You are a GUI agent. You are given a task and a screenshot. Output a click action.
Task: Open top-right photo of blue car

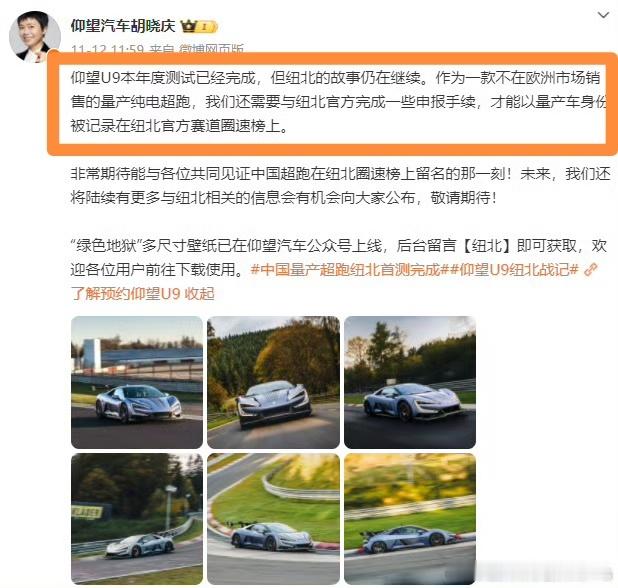[x=410, y=382]
